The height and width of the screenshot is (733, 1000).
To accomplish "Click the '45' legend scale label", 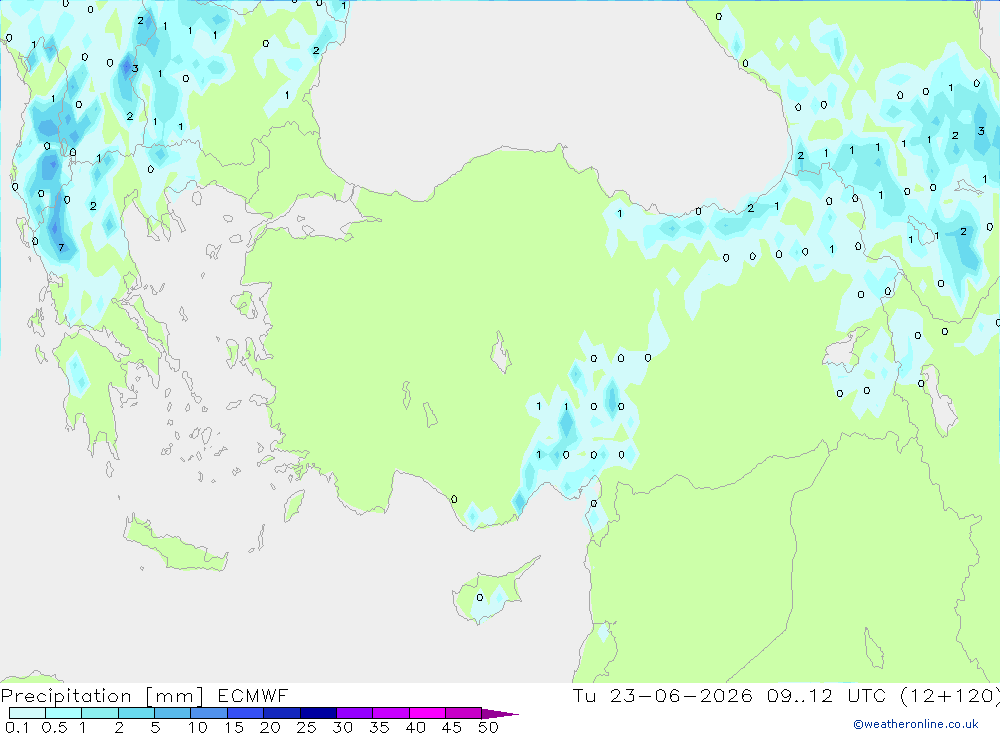I will click(x=452, y=727).
